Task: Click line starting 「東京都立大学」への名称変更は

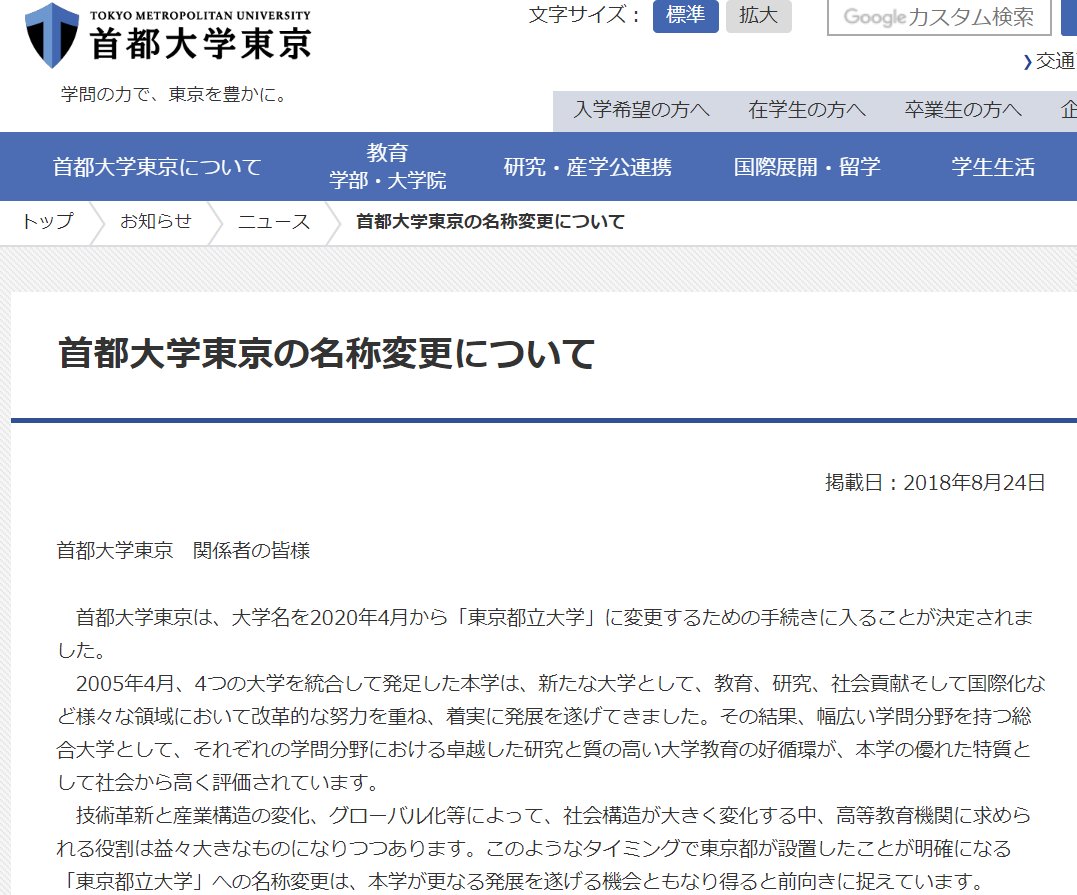Action: 521,881
